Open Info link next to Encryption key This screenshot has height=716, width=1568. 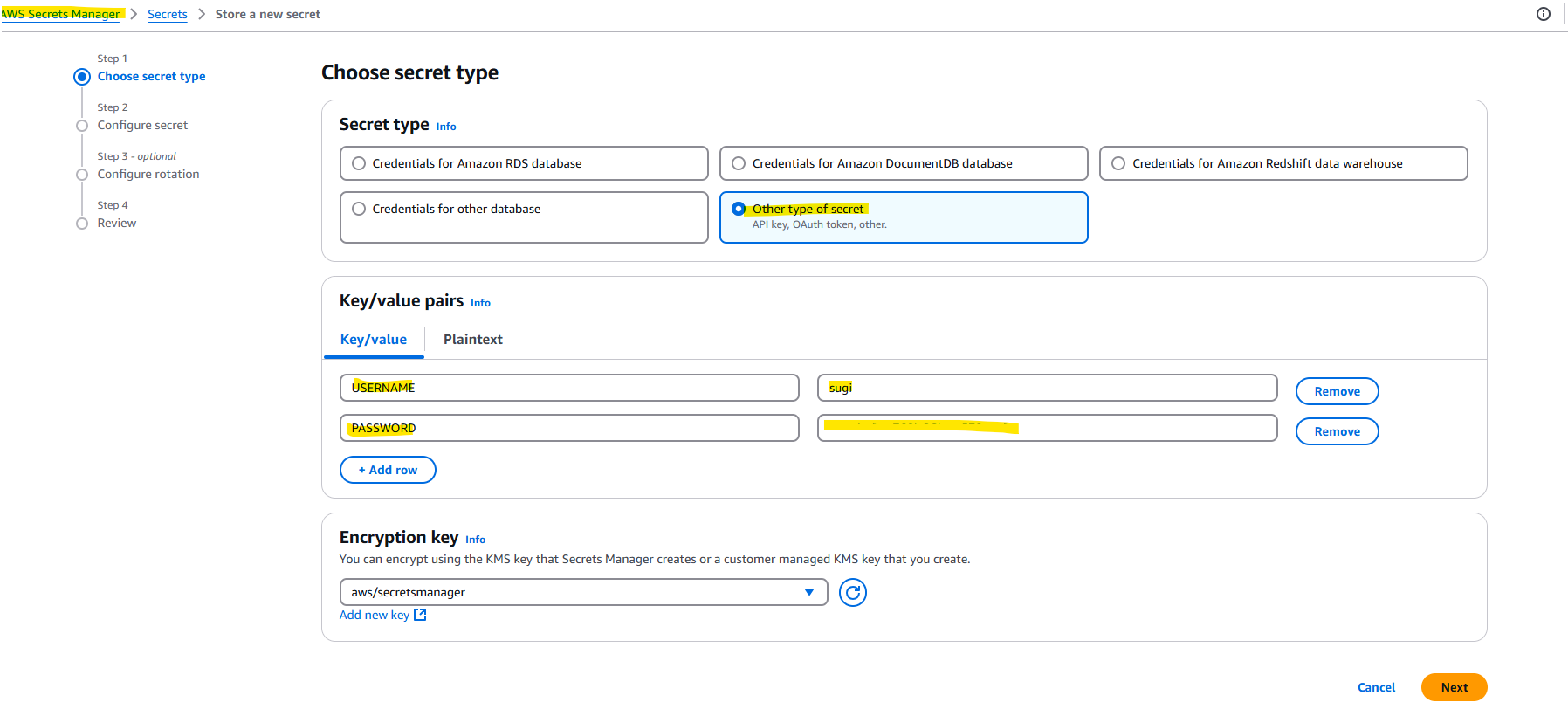475,540
